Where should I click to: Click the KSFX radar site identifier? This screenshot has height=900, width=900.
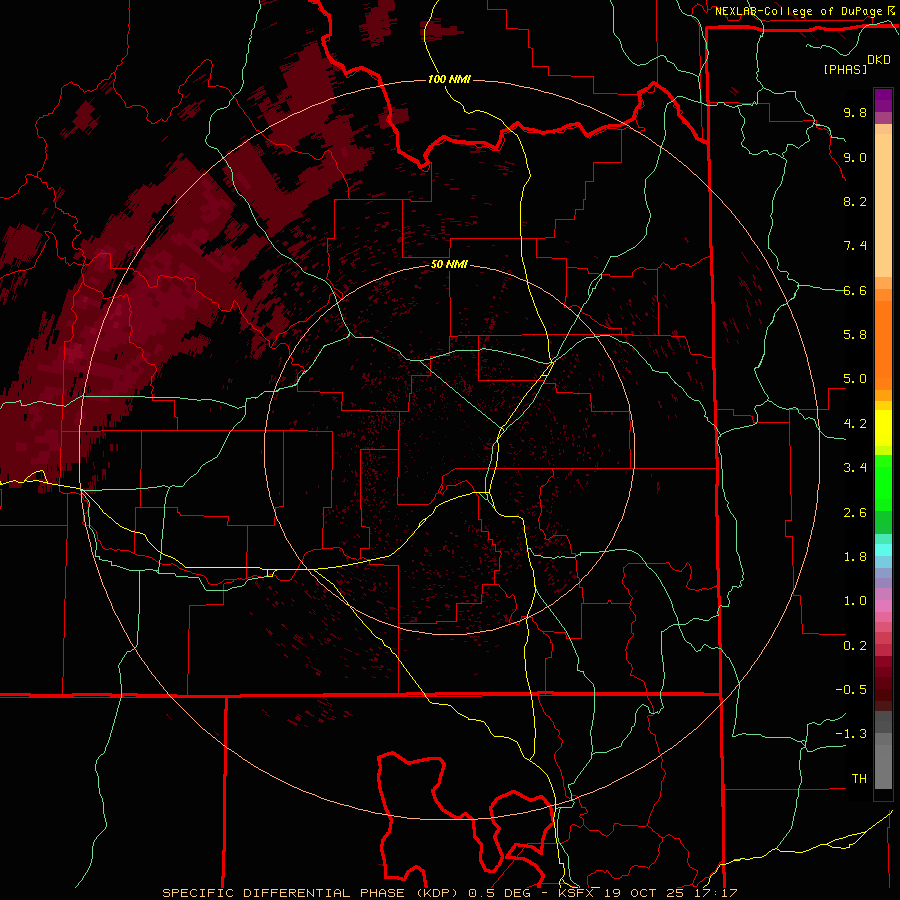[576, 893]
